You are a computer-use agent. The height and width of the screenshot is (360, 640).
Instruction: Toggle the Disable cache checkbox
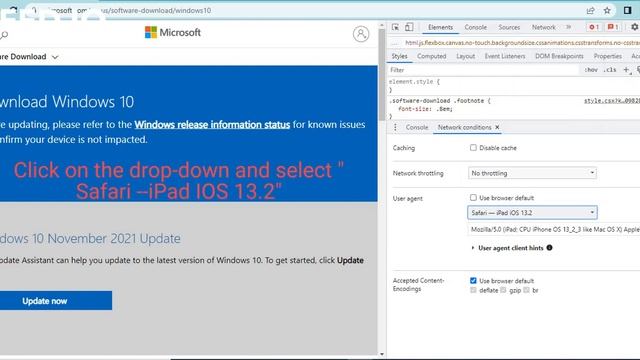(x=473, y=148)
